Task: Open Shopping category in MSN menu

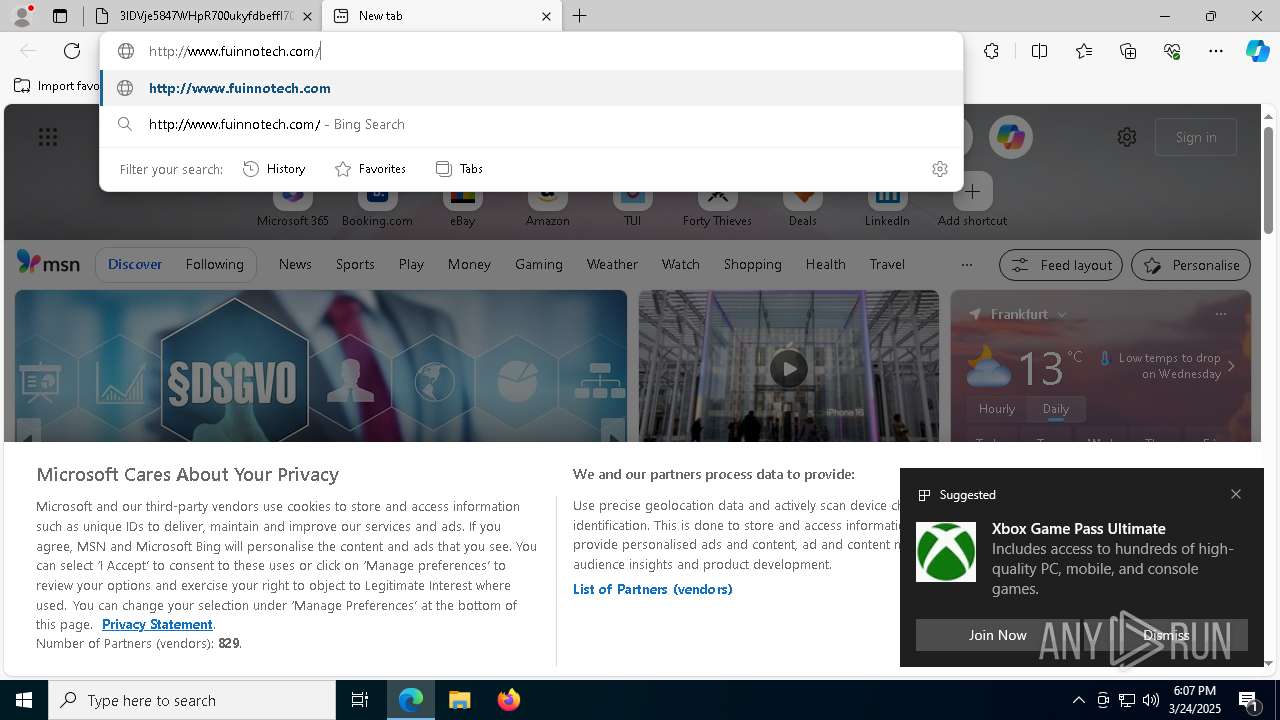Action: (x=752, y=264)
